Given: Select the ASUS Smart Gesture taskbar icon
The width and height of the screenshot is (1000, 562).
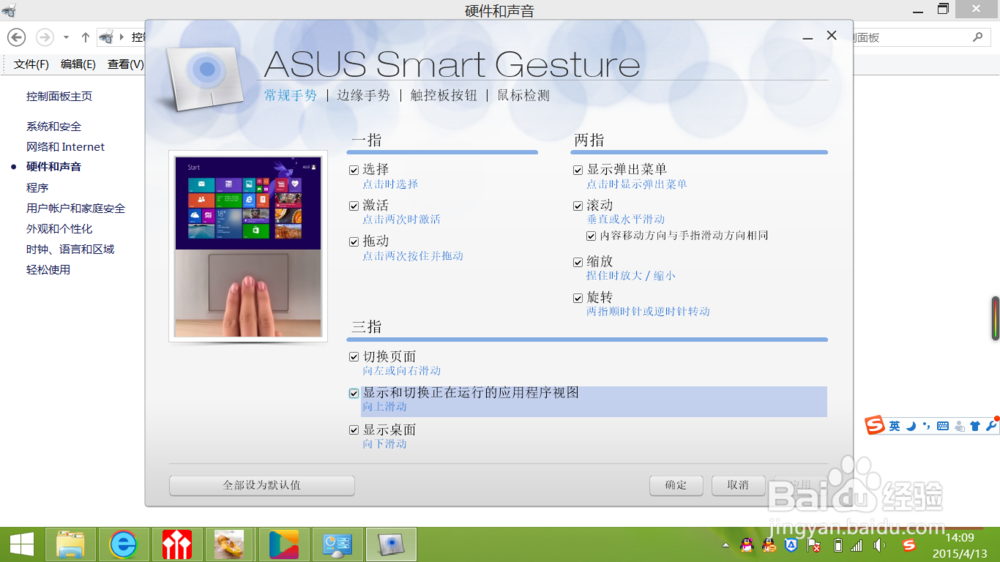Looking at the screenshot, I should (x=391, y=544).
